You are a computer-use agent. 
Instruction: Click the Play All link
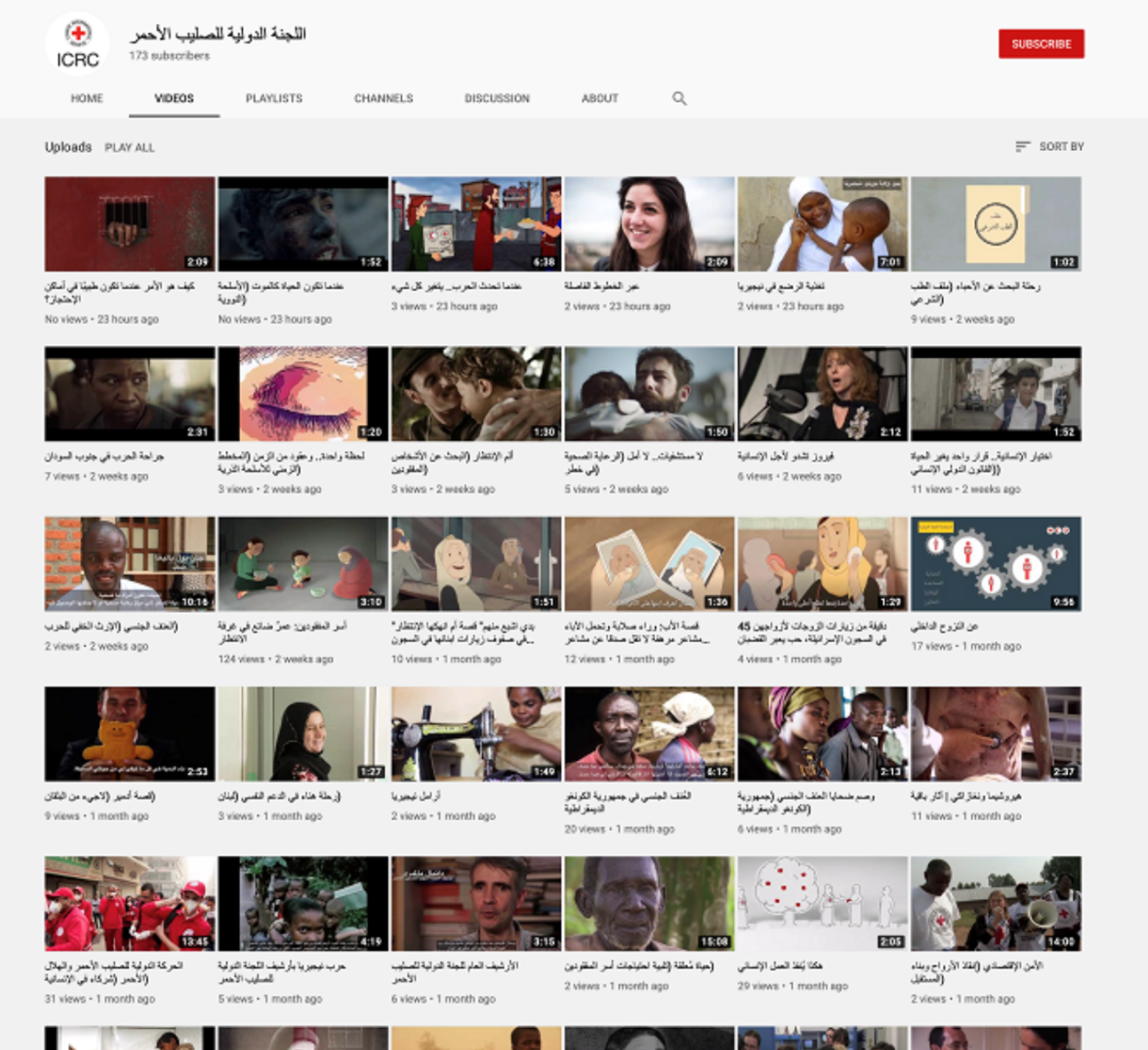pos(130,147)
